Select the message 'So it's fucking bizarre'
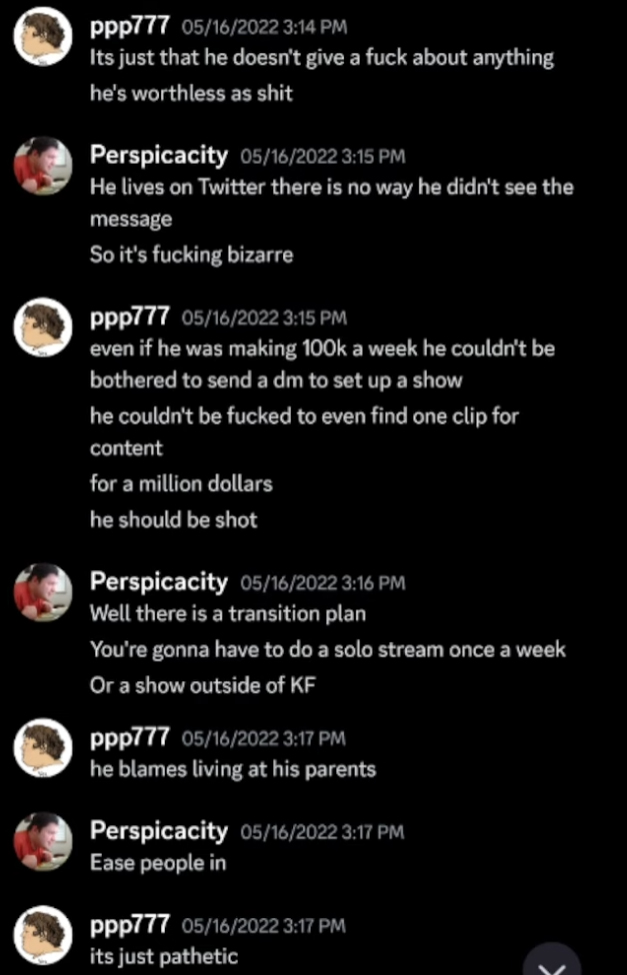This screenshot has width=627, height=975. 191,255
